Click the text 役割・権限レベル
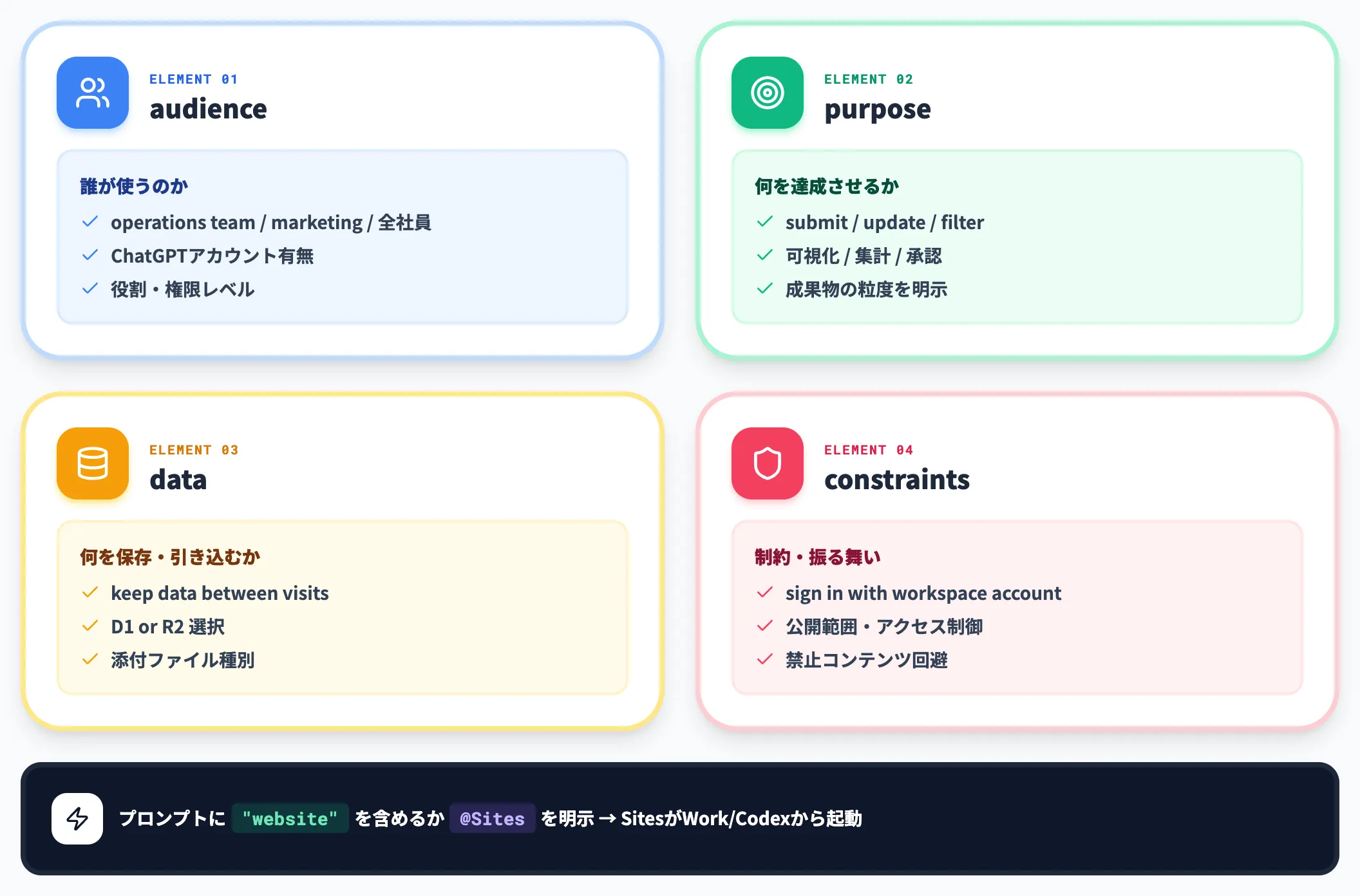1360x896 pixels. tap(183, 290)
